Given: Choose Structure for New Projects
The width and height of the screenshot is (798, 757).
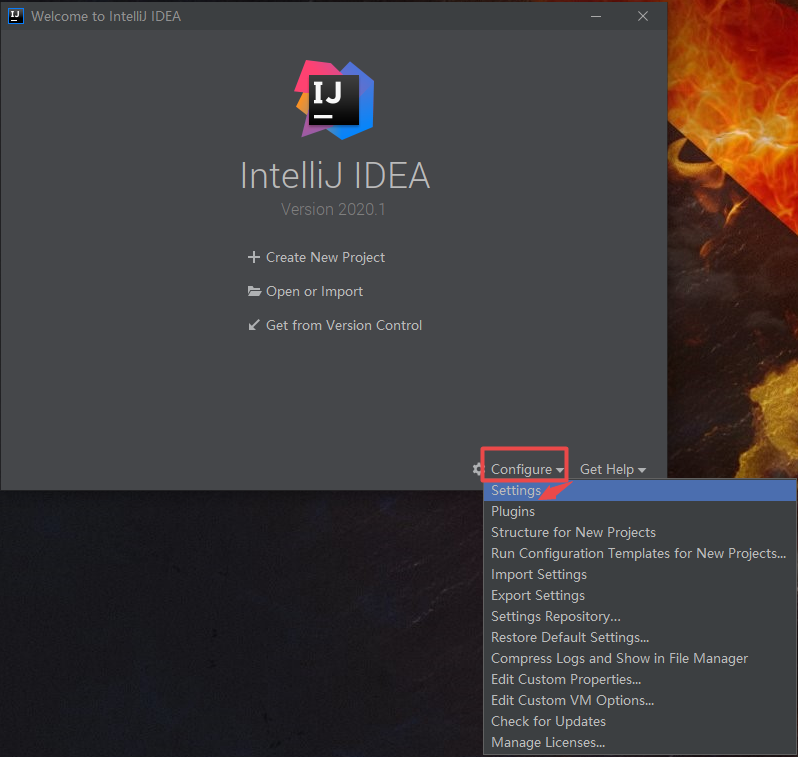Looking at the screenshot, I should click(x=640, y=532).
